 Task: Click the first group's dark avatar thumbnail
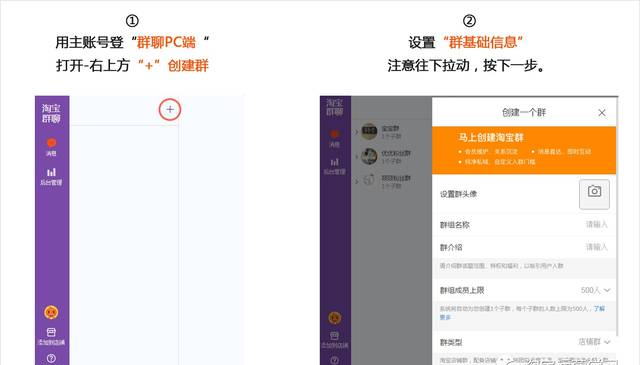click(369, 131)
